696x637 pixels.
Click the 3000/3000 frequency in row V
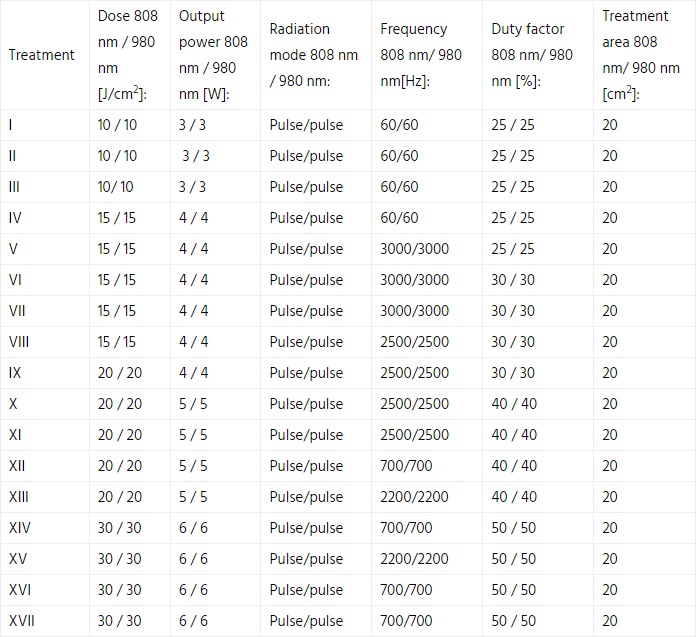(415, 249)
